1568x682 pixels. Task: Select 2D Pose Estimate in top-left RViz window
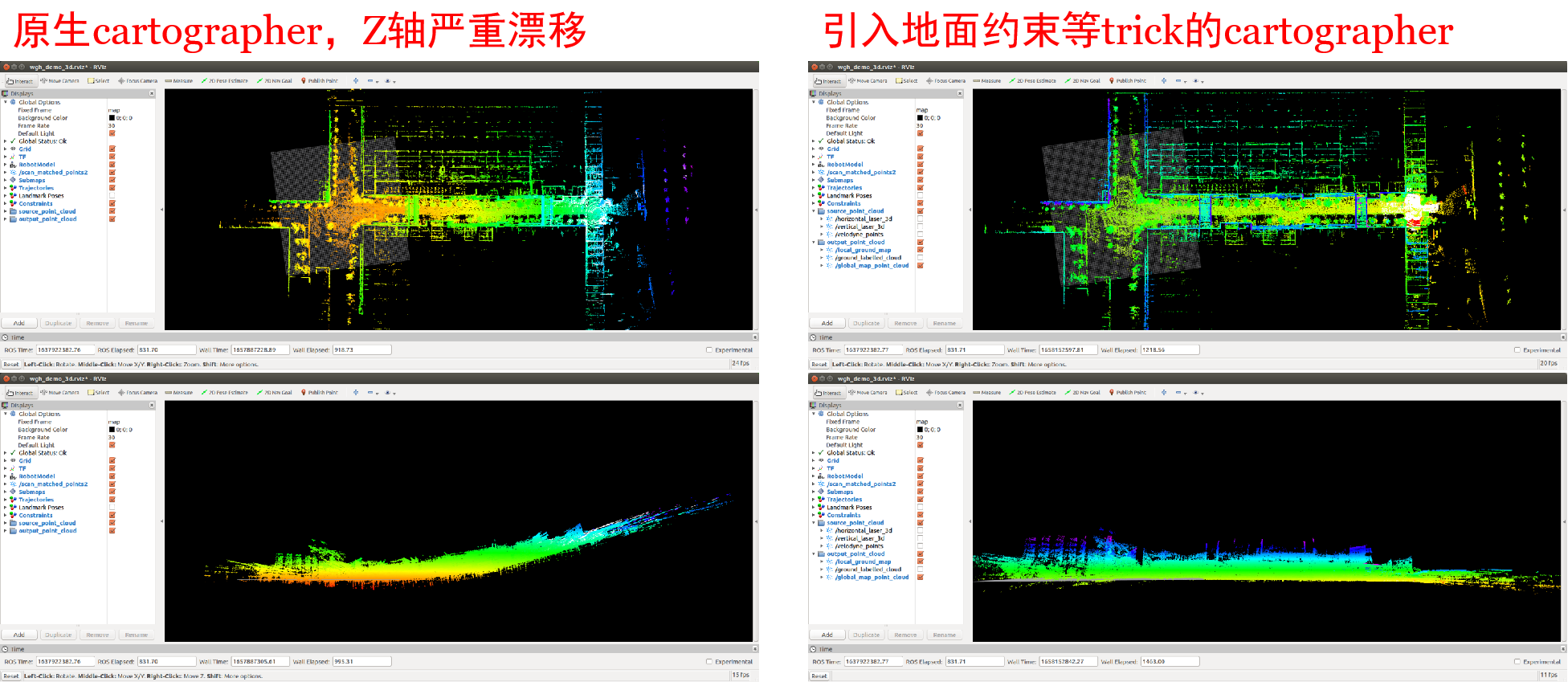click(x=225, y=81)
